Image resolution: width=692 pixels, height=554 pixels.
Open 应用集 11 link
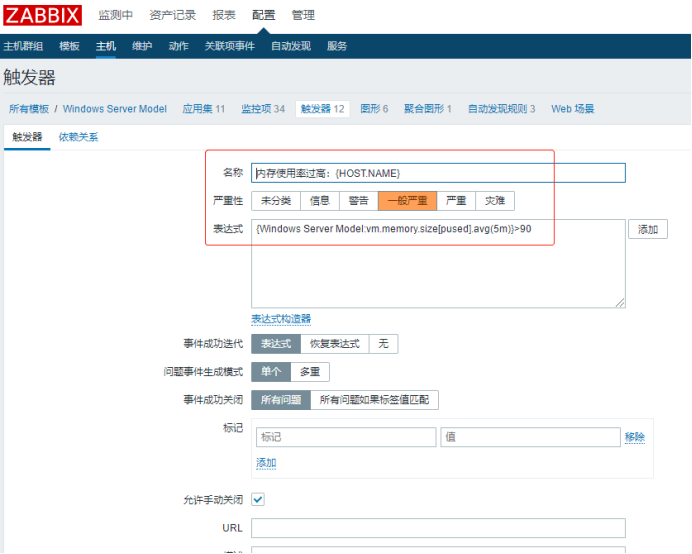click(x=204, y=109)
